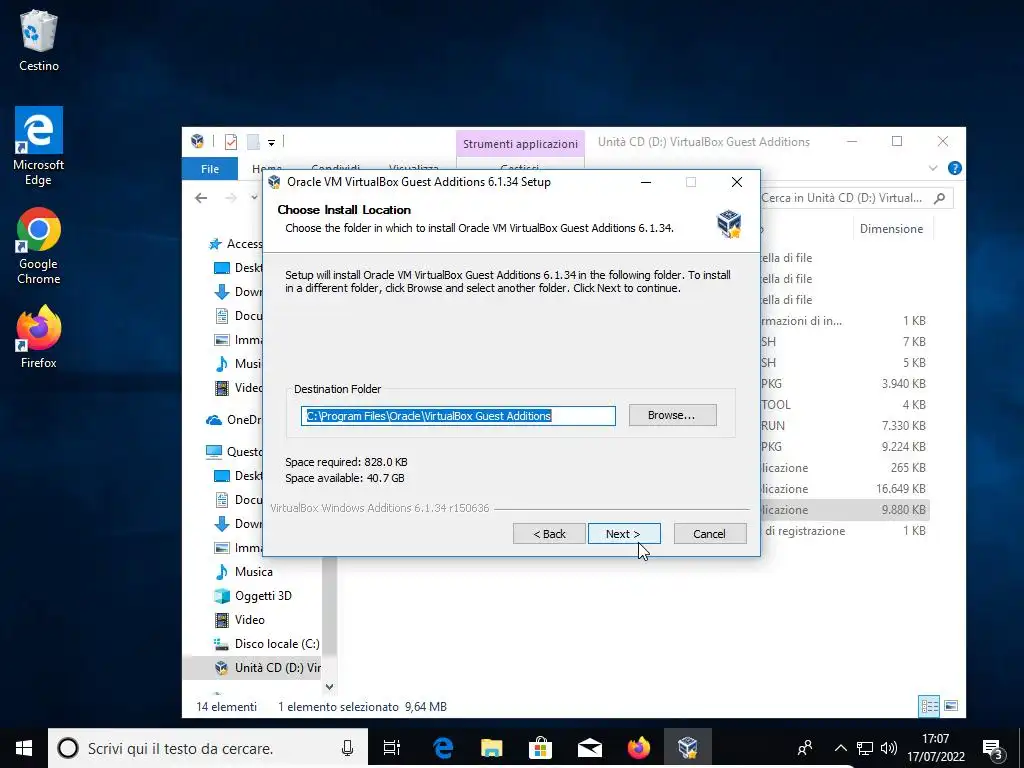Minimize the Guest Additions setup dialog
Image resolution: width=1024 pixels, height=768 pixels.
pyautogui.click(x=646, y=182)
